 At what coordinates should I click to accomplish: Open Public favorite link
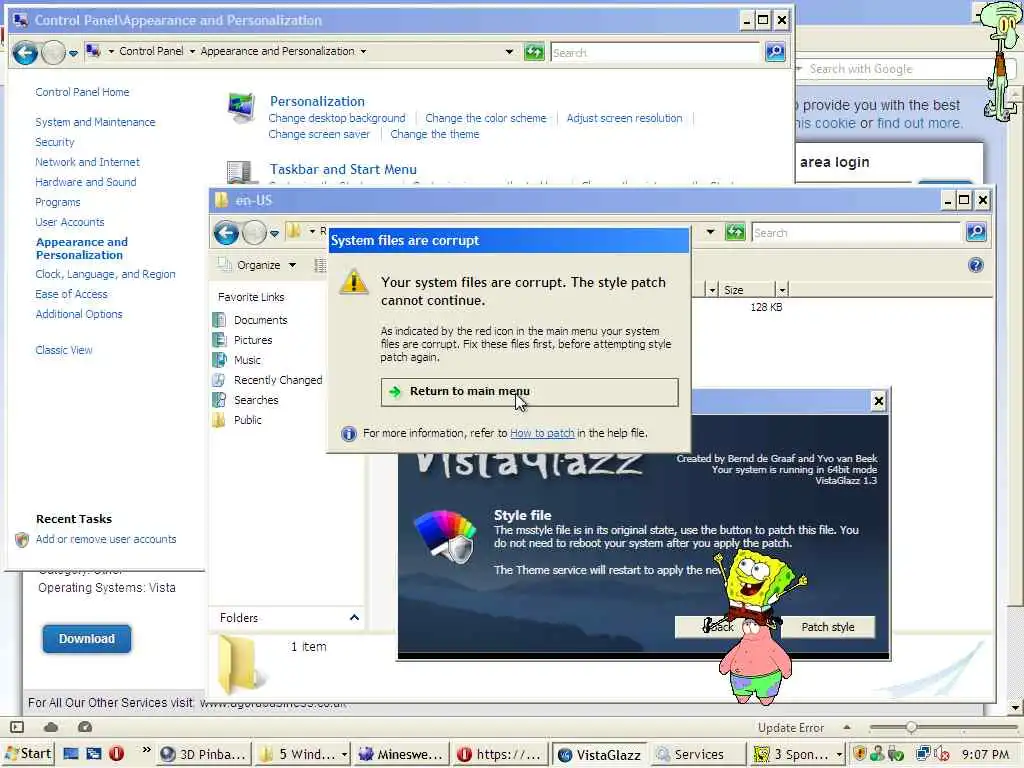point(248,420)
